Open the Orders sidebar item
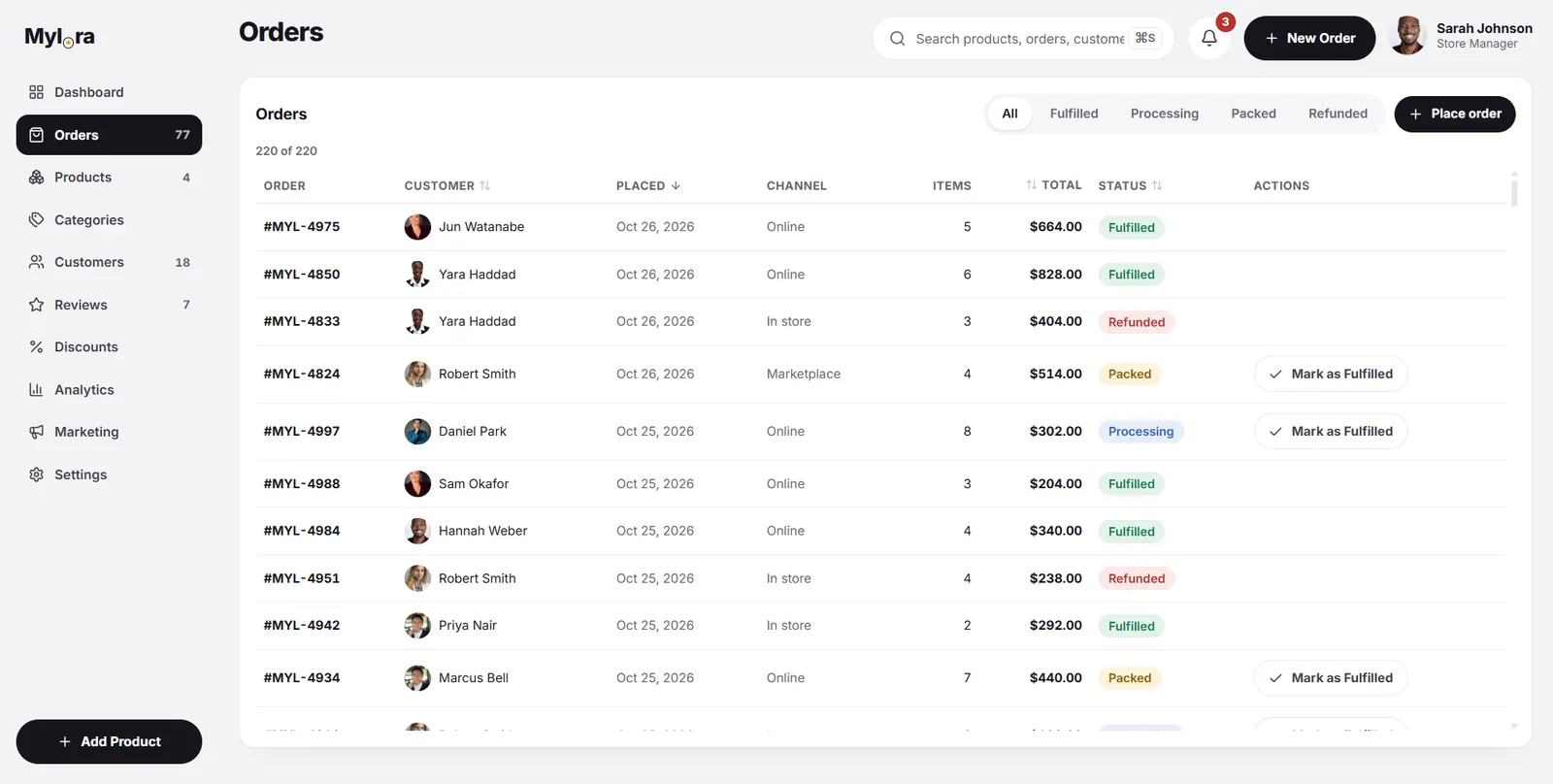The height and width of the screenshot is (784, 1553). (x=109, y=135)
